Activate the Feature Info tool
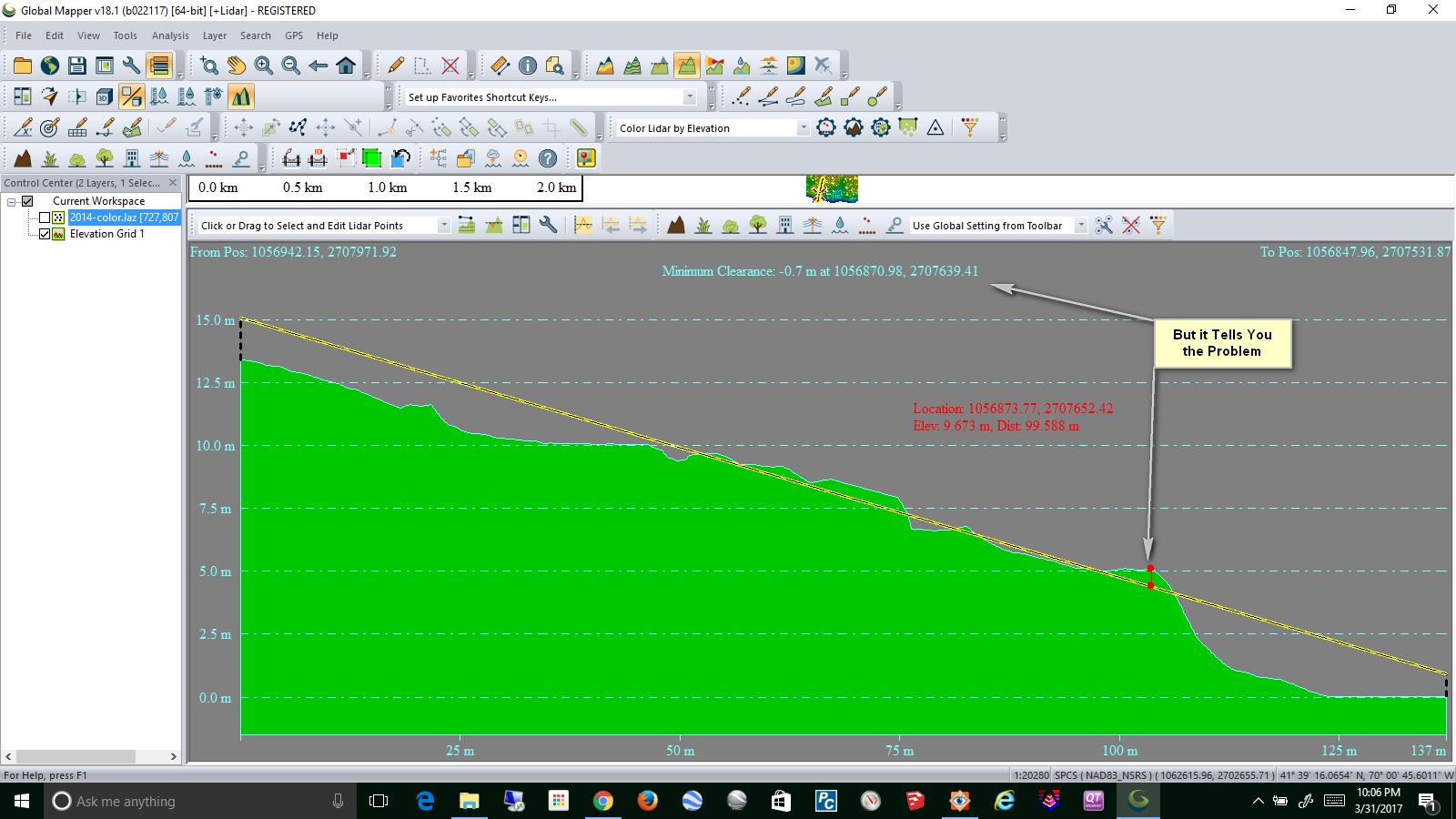The width and height of the screenshot is (1456, 819). pos(528,66)
